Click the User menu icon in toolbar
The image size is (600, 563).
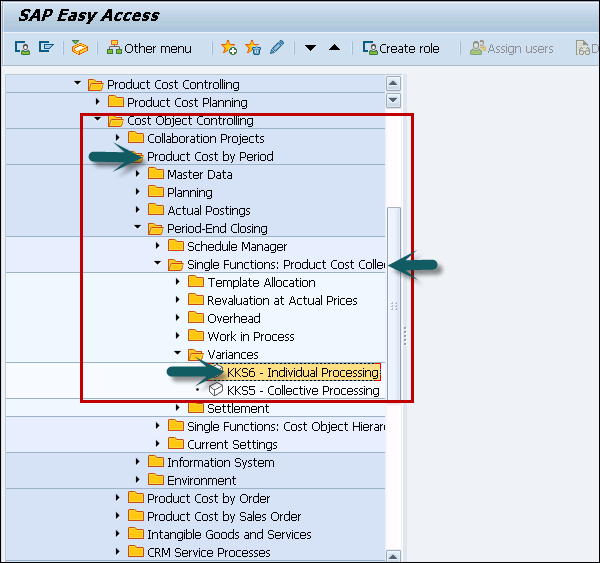(23, 48)
